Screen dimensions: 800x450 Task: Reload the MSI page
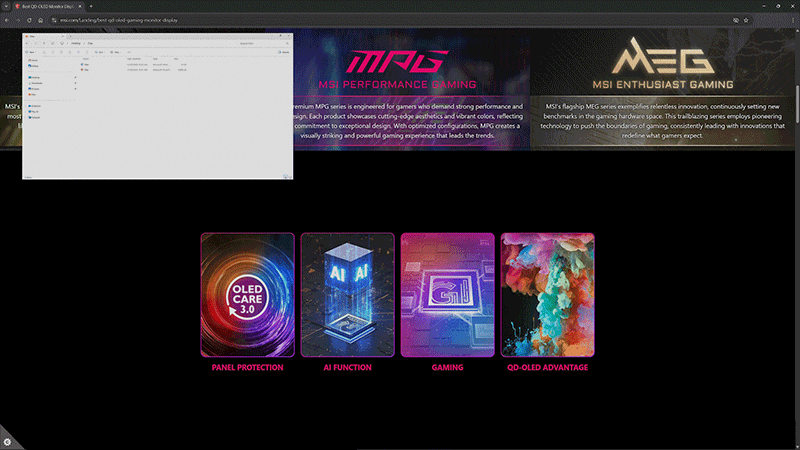pos(29,20)
